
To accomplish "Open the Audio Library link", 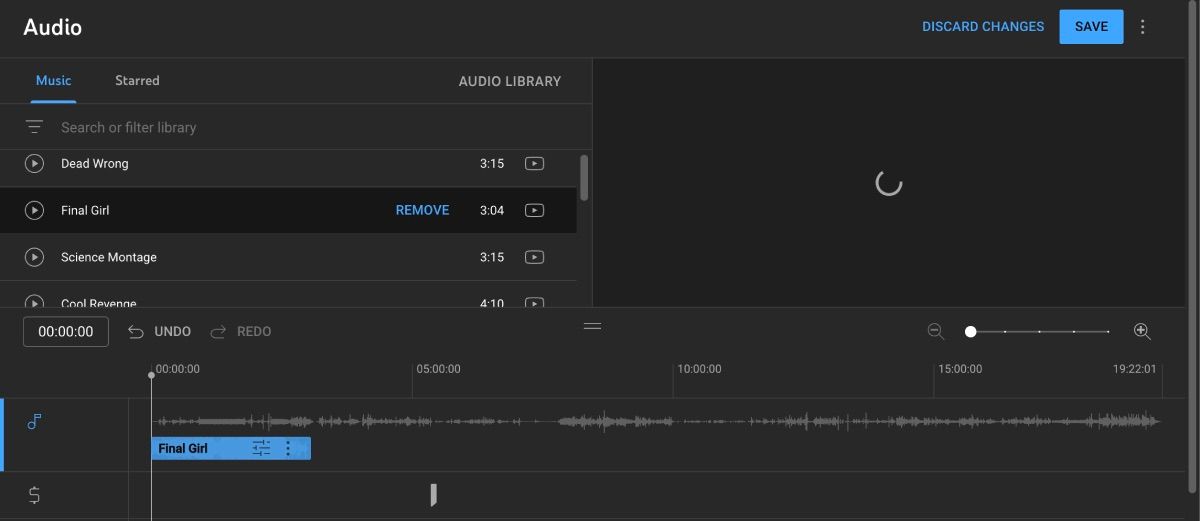I will (509, 81).
